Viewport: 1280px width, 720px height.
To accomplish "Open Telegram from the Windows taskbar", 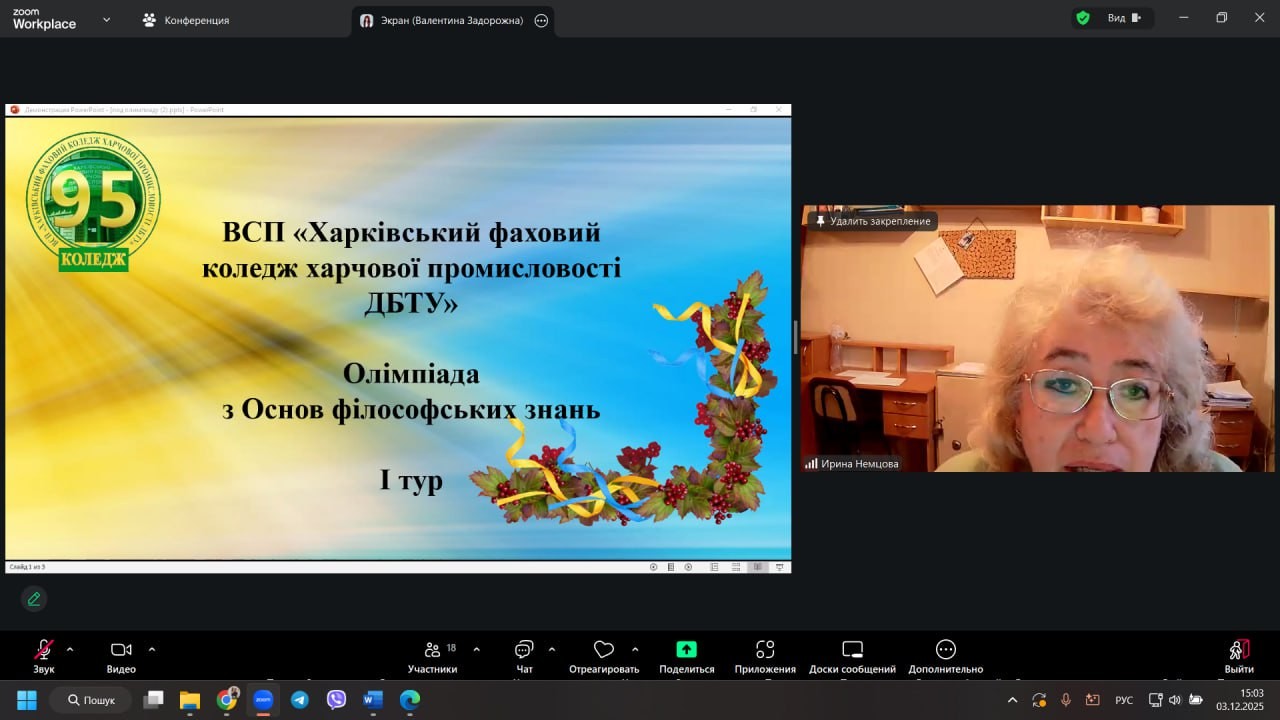I will pyautogui.click(x=300, y=700).
